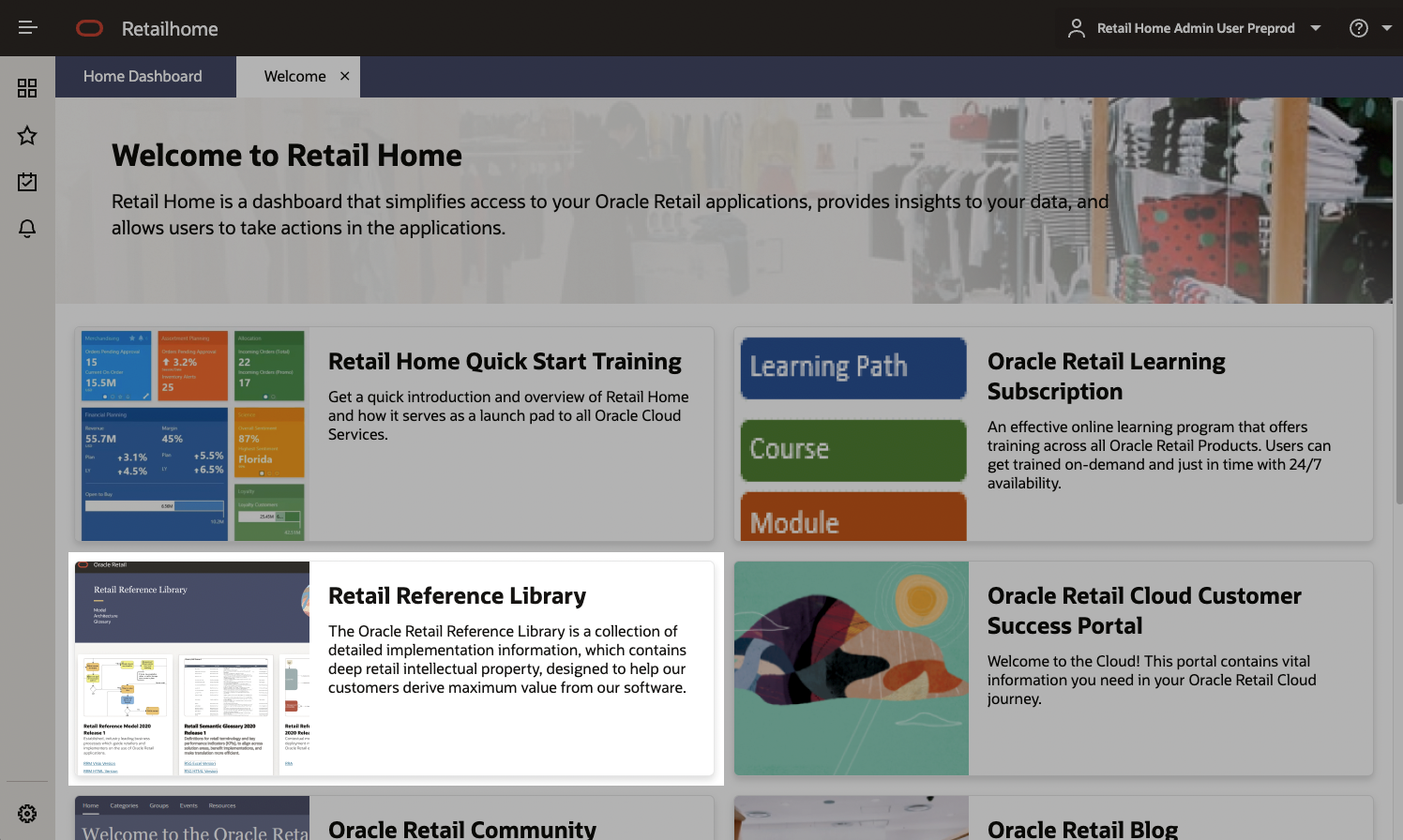The height and width of the screenshot is (840, 1403).
Task: Click the Learning Path thumbnail image
Action: tap(852, 434)
